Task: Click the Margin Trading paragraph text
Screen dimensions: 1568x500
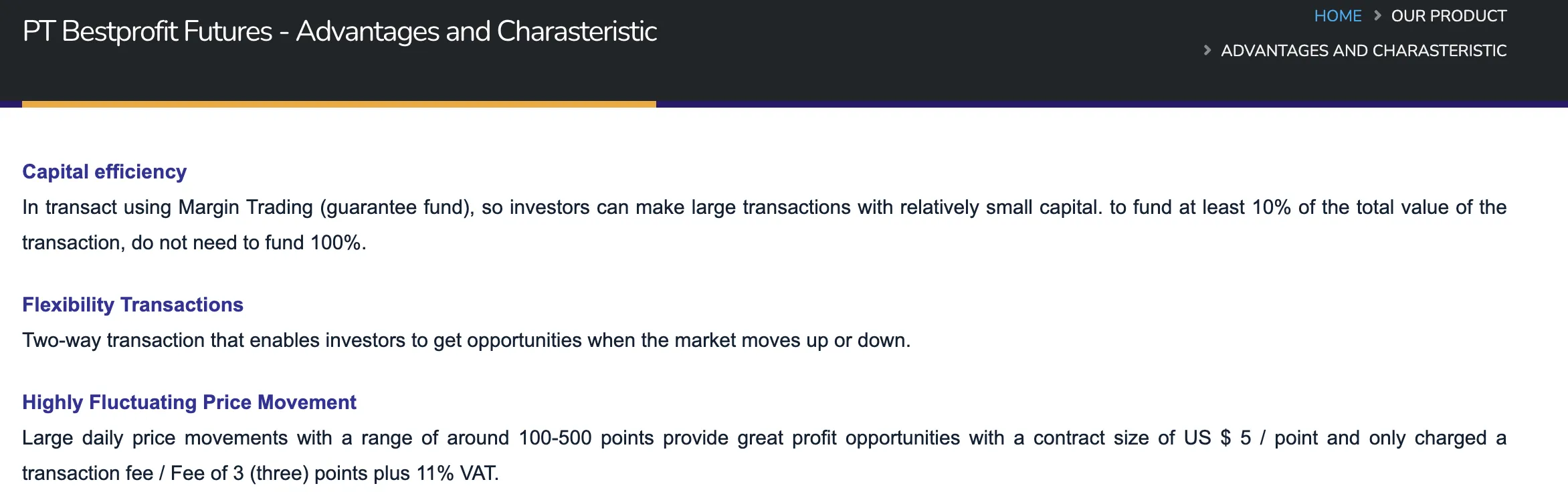Action: [765, 225]
